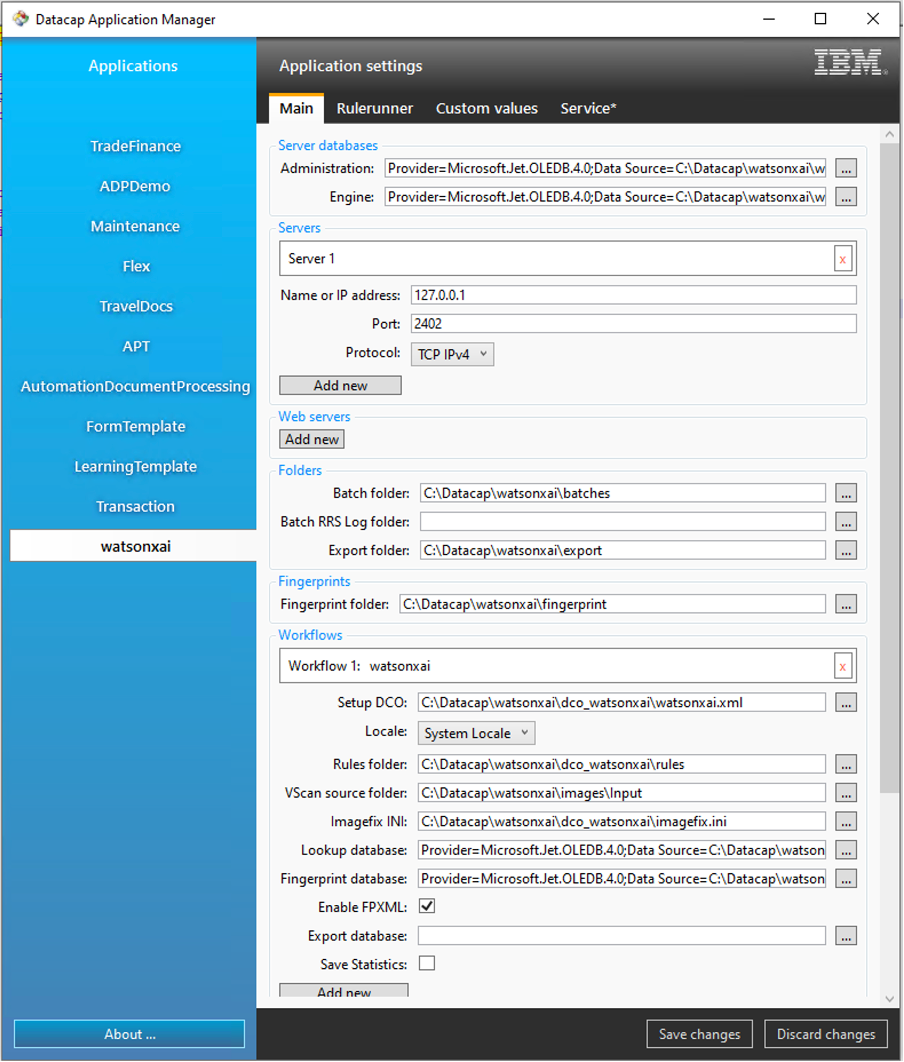
Task: Select TradeFinance in the Applications list
Action: [x=135, y=146]
